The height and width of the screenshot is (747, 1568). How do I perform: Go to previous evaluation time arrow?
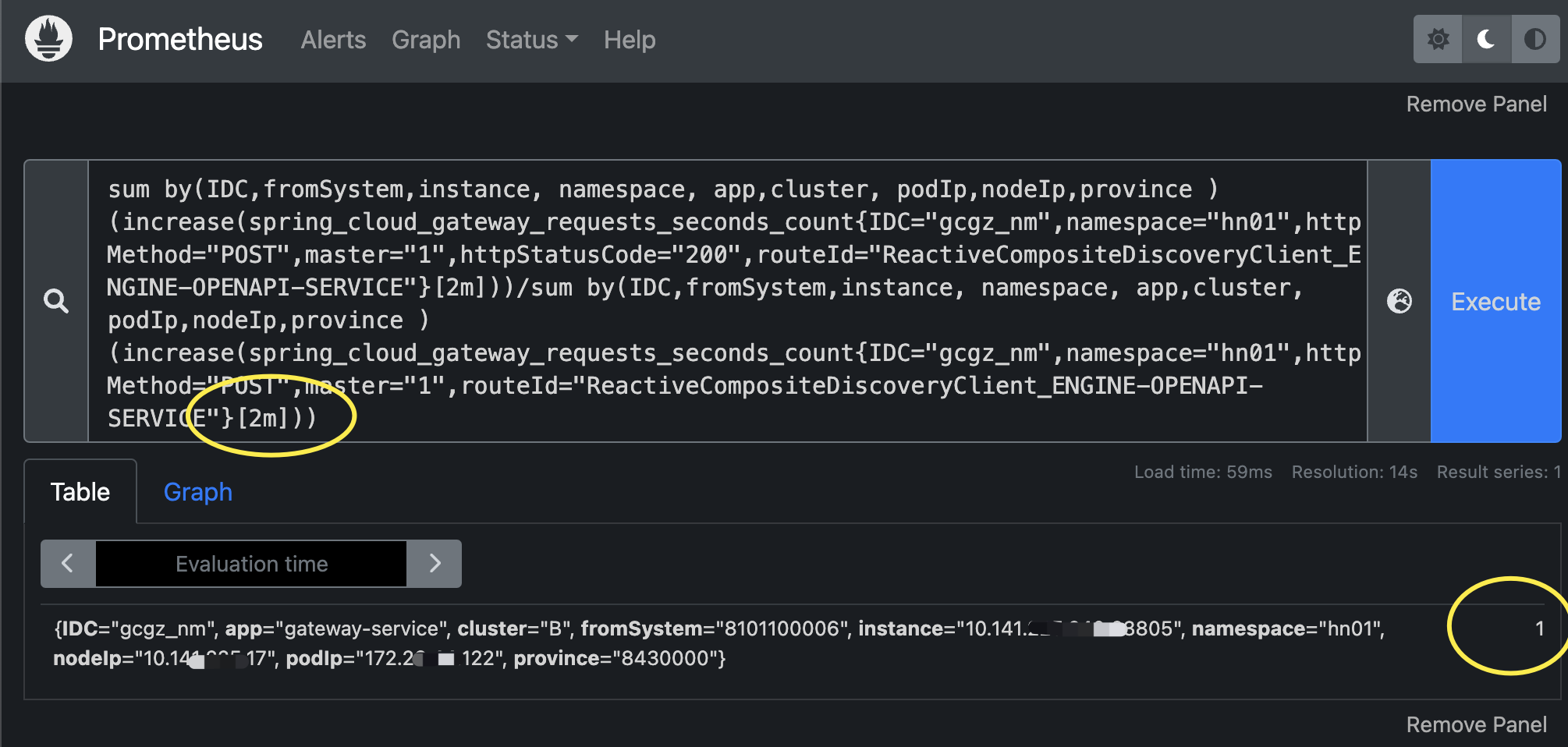pyautogui.click(x=68, y=563)
